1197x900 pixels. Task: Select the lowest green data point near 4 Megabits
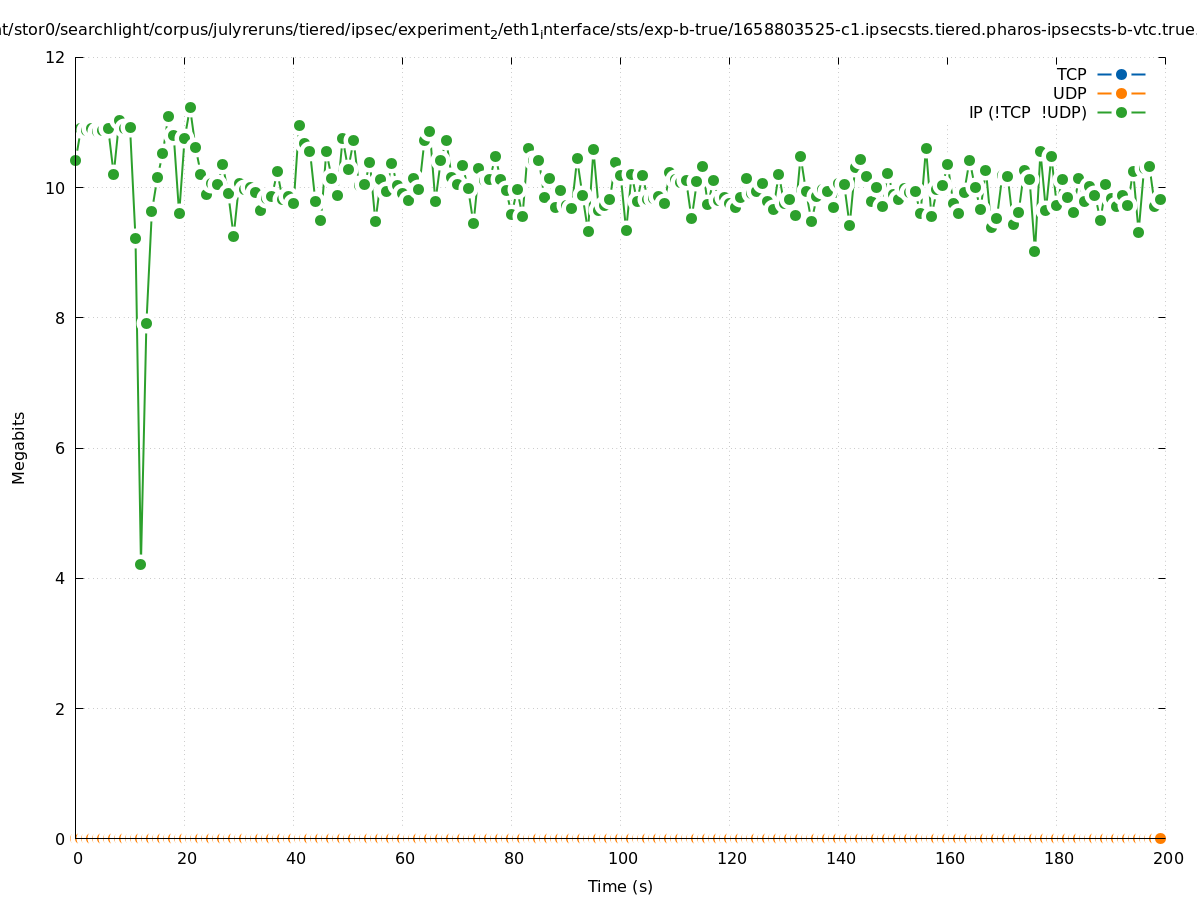[140, 564]
